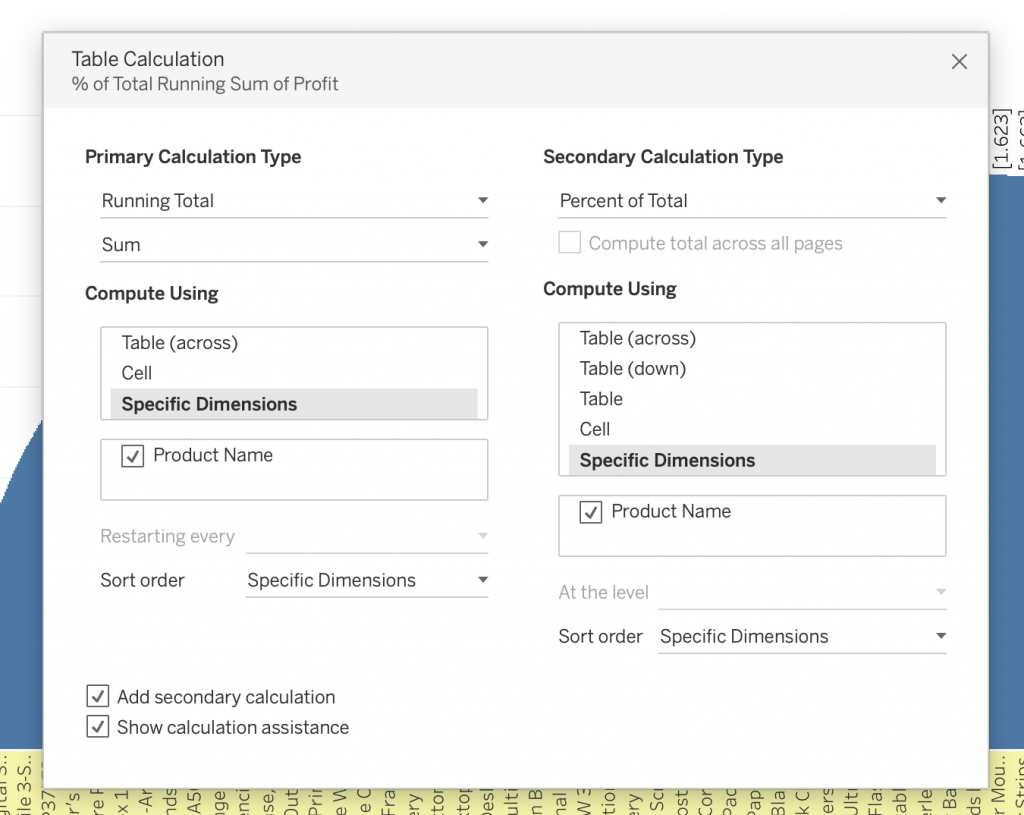Open the At the level dropdown

tap(802, 593)
